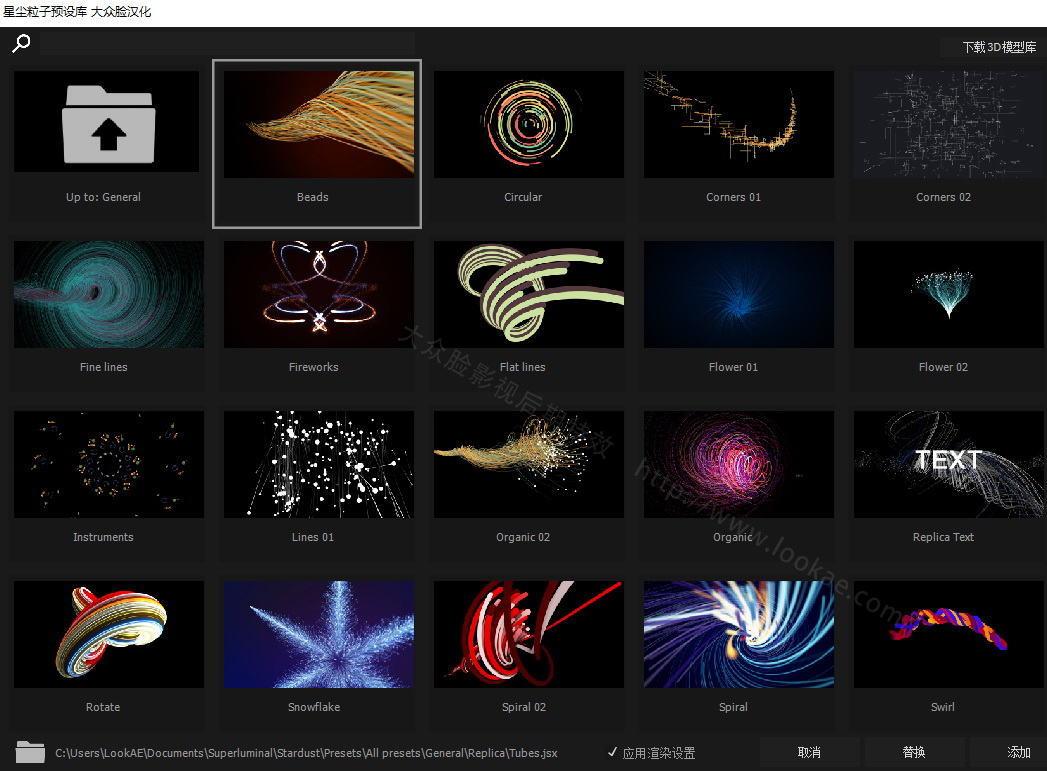Select the Fine lines preset
This screenshot has height=771, width=1047.
tap(108, 294)
